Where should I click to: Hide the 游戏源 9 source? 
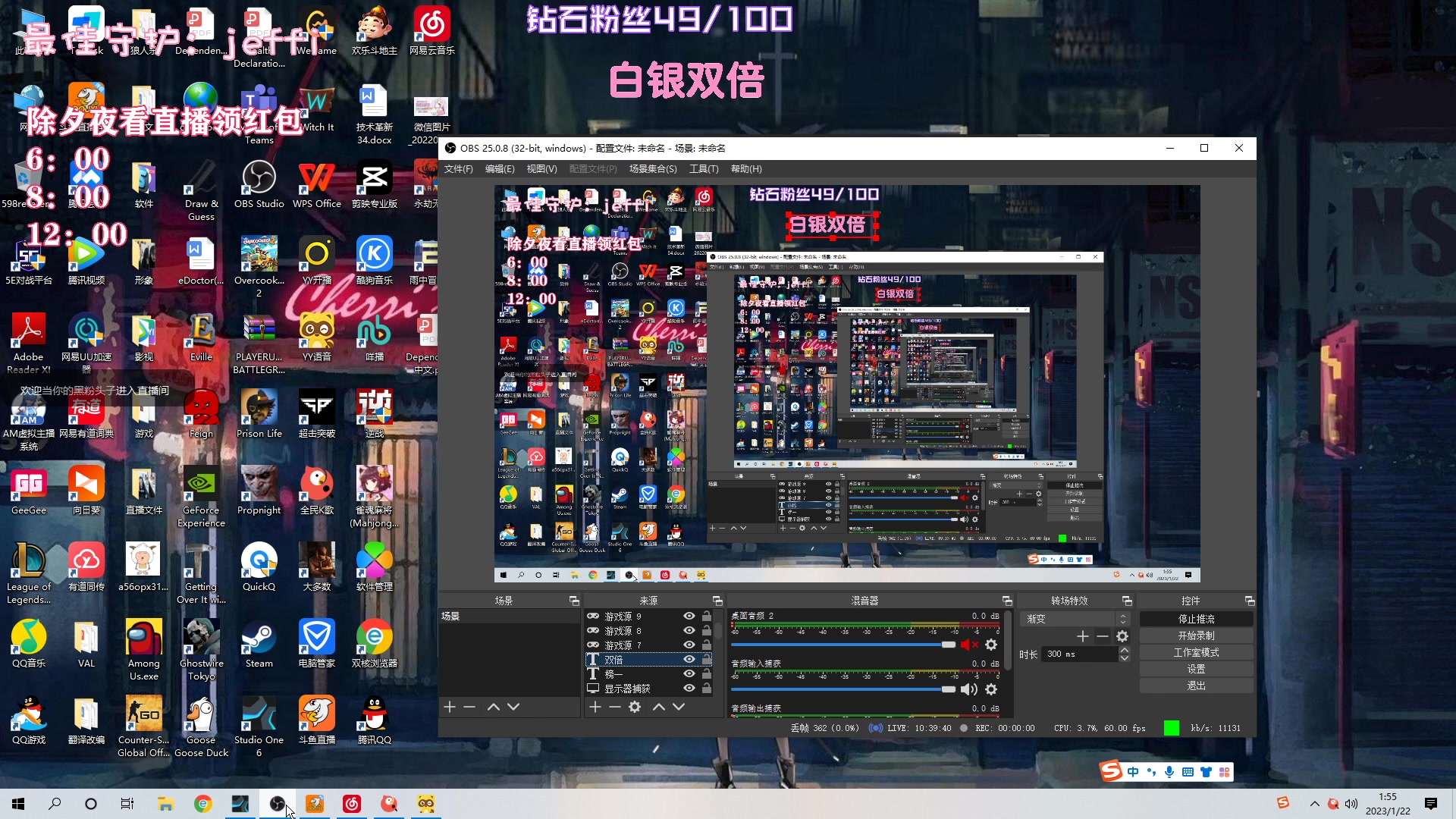pyautogui.click(x=689, y=617)
